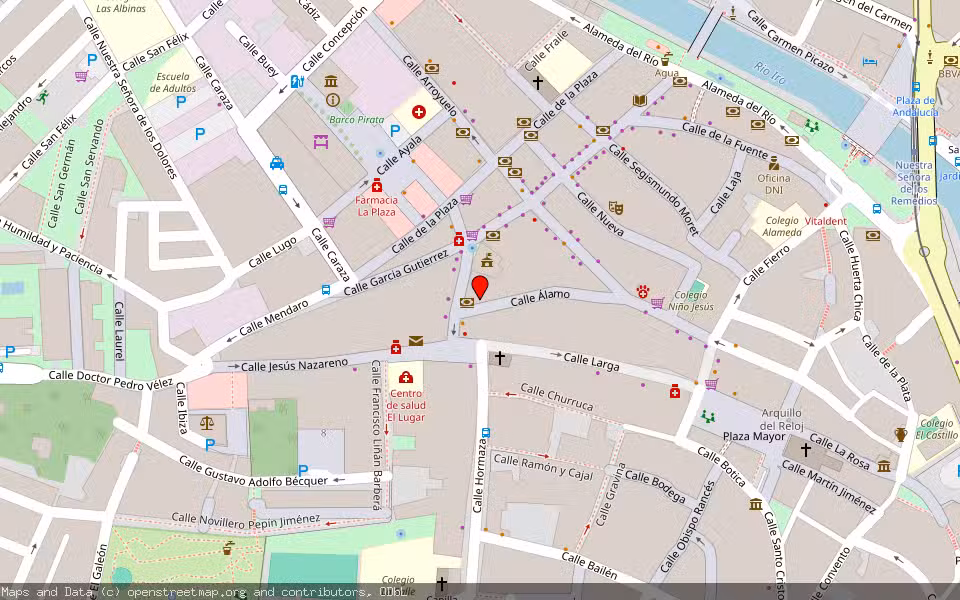
Task: Click the courthouse scales icon
Action: [x=209, y=423]
